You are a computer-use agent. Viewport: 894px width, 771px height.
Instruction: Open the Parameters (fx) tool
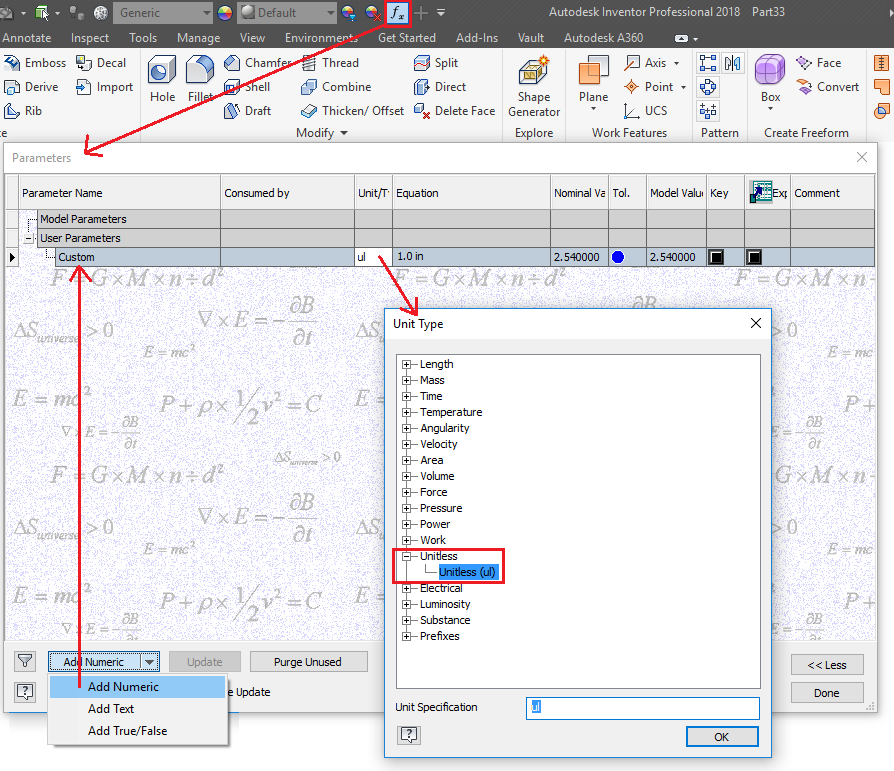[x=397, y=13]
